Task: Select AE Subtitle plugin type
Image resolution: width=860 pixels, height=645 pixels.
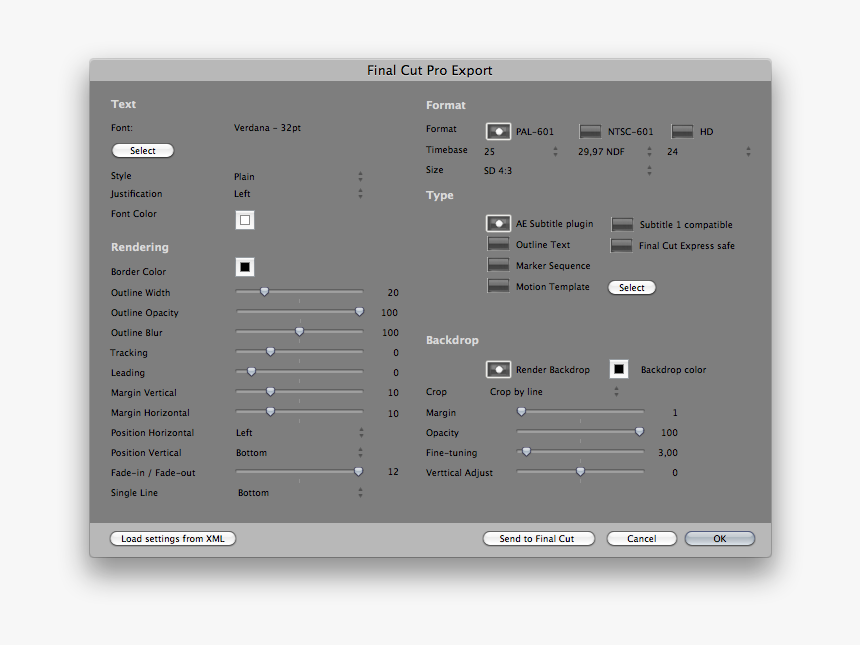Action: 498,224
